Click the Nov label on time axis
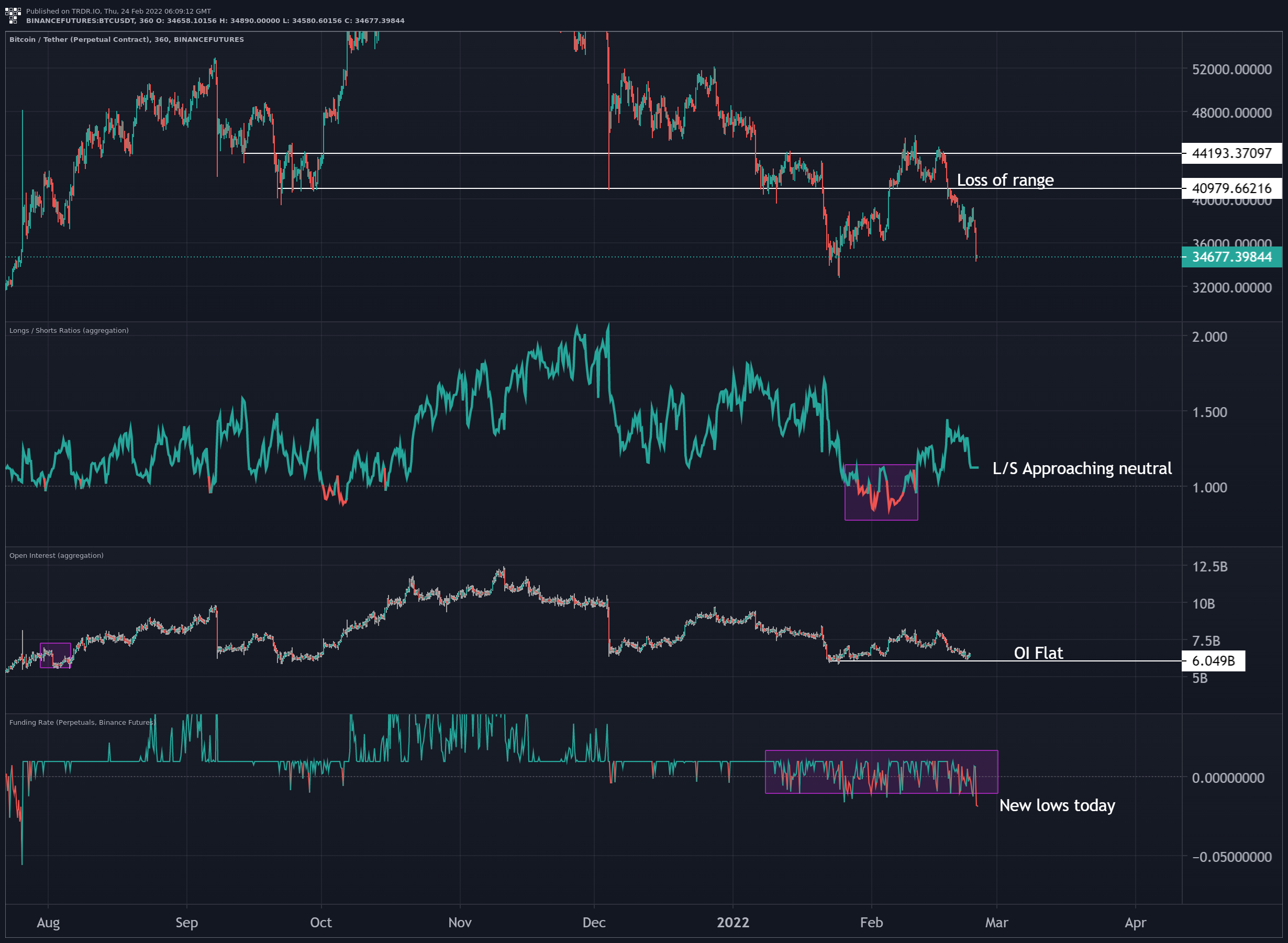 click(x=460, y=922)
